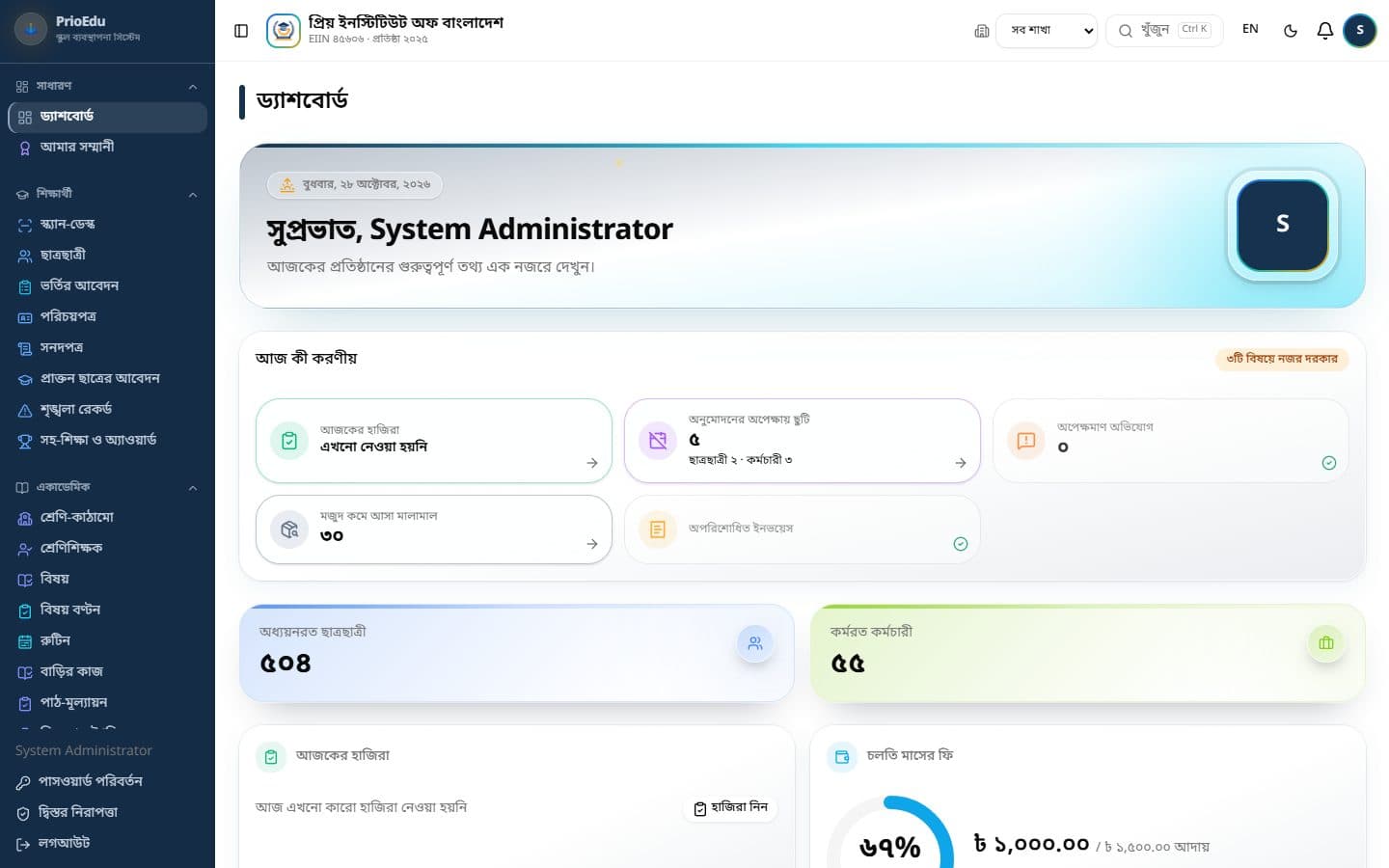Click the সহ-শিক্ষা ও অ্যাওয়ার্ড trophy icon
Image resolution: width=1389 pixels, height=868 pixels.
(25, 441)
